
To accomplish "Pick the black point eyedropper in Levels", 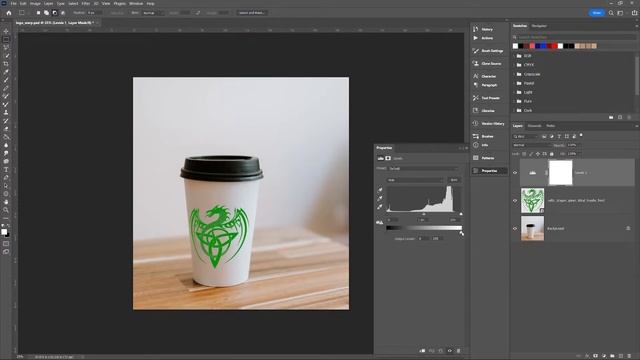I will point(380,190).
